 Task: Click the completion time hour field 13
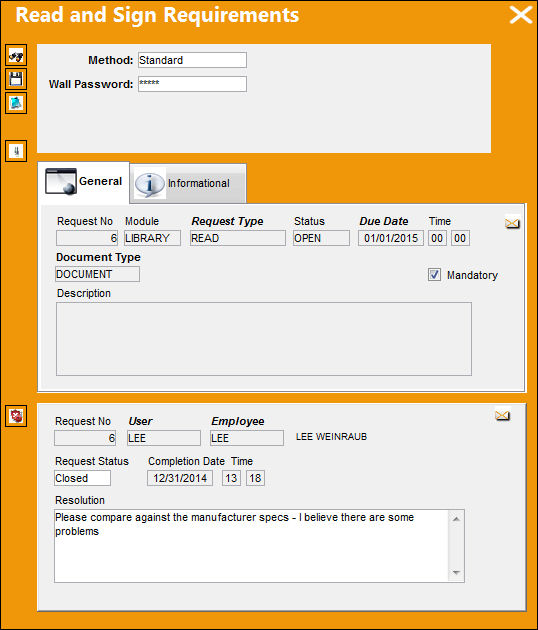click(231, 478)
